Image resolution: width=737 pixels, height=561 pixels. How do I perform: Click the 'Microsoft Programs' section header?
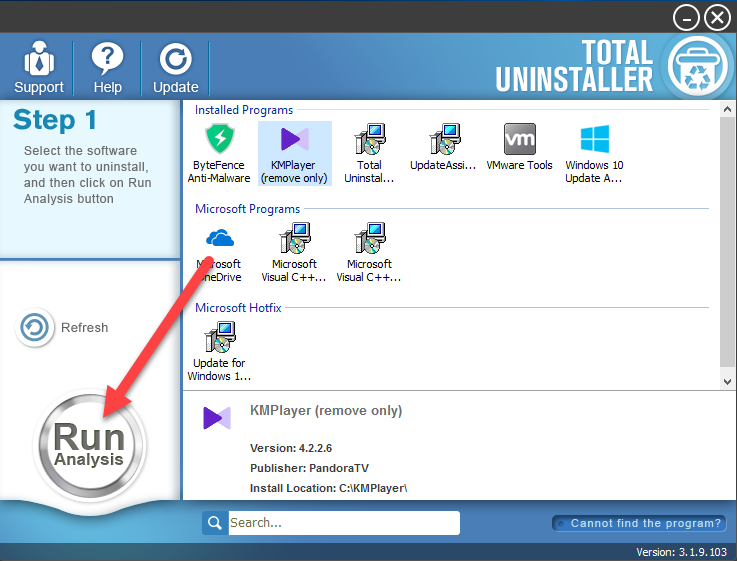[247, 209]
